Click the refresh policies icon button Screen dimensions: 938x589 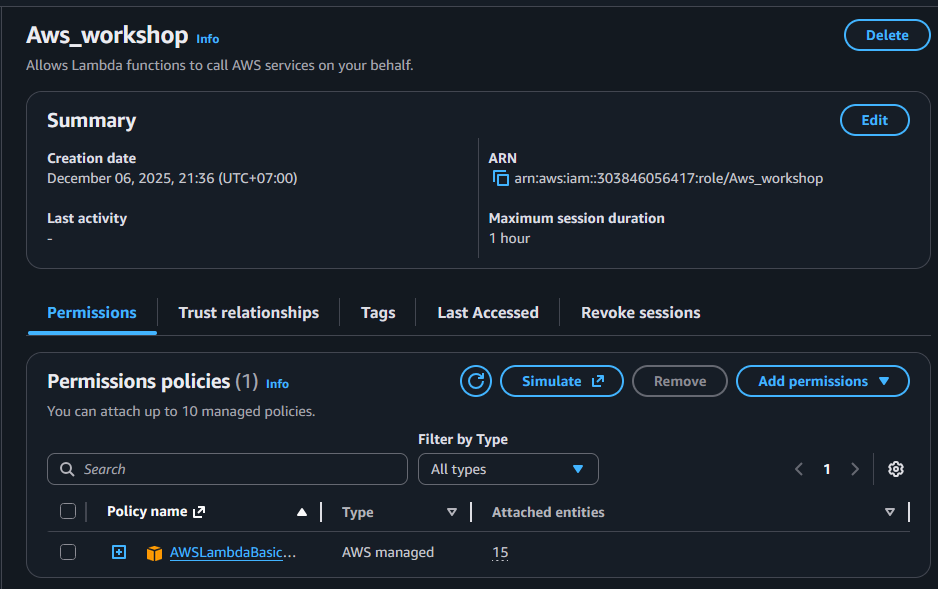[476, 381]
